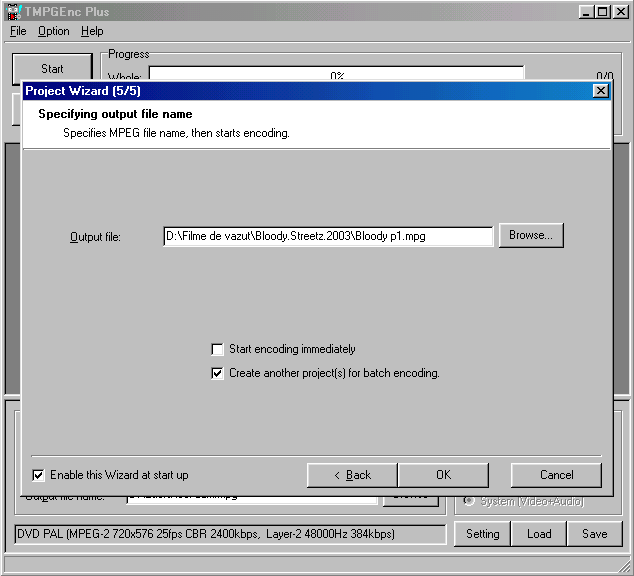
Task: Open the Option menu
Action: 54,31
